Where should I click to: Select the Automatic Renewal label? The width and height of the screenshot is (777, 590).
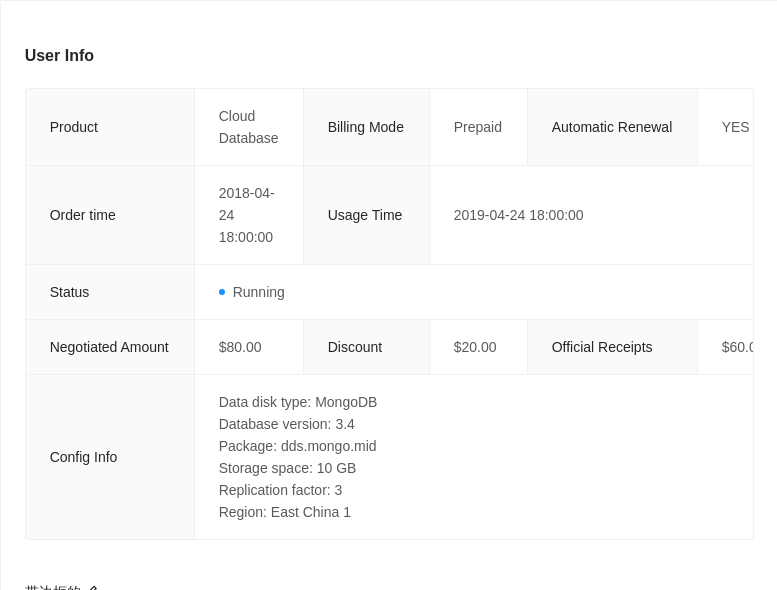611,127
